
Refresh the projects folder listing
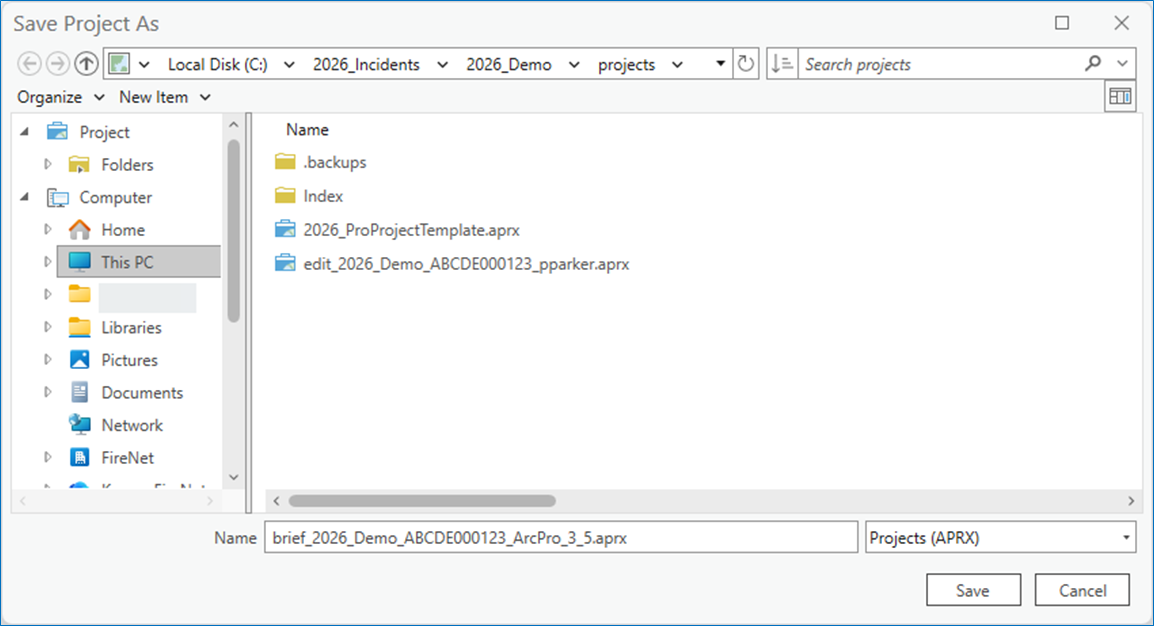746,64
